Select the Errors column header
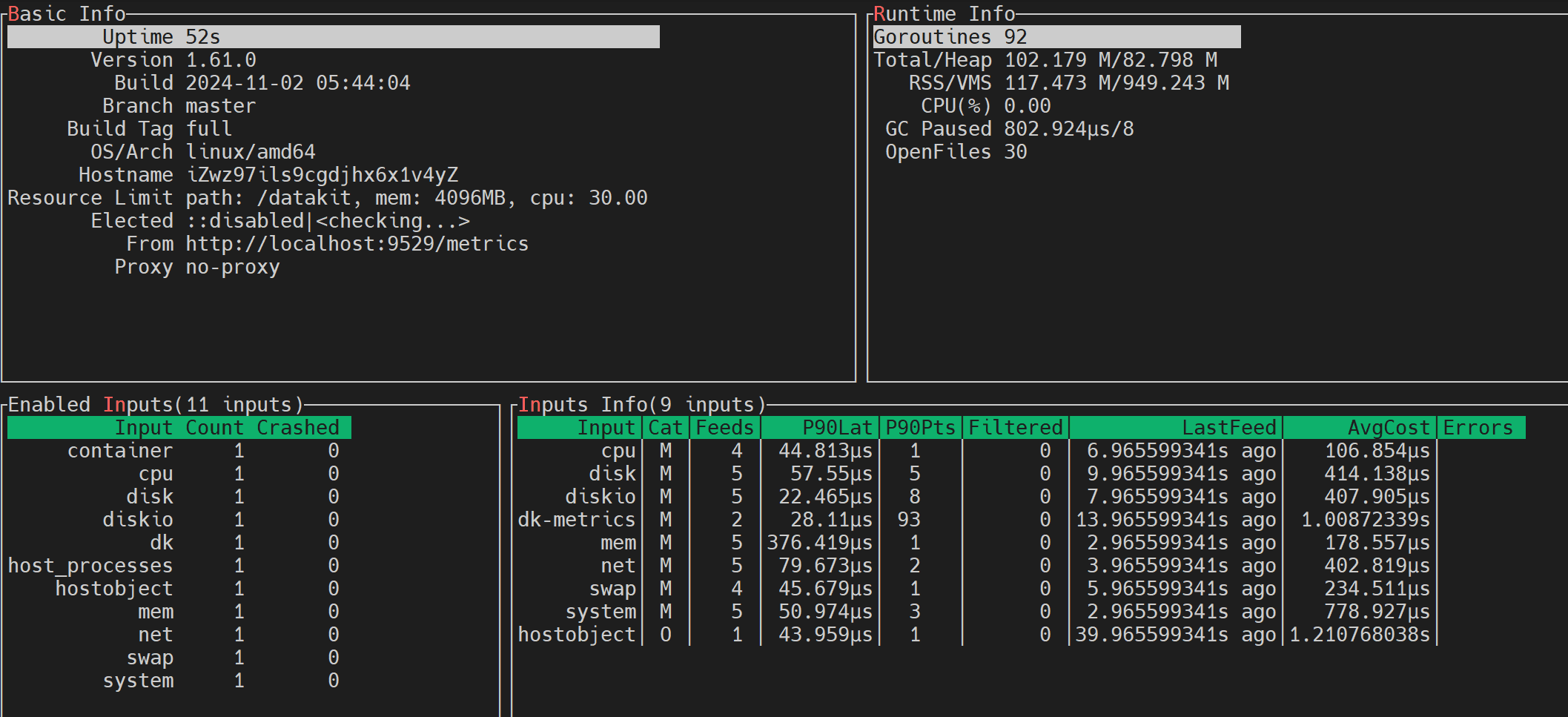Viewport: 1568px width, 717px height. [1477, 428]
